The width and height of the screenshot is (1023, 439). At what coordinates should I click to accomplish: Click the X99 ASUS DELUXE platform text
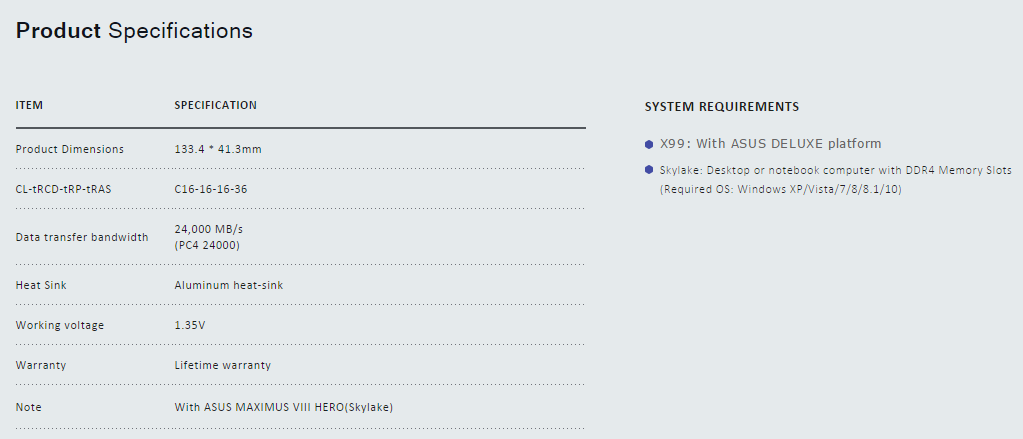(771, 144)
